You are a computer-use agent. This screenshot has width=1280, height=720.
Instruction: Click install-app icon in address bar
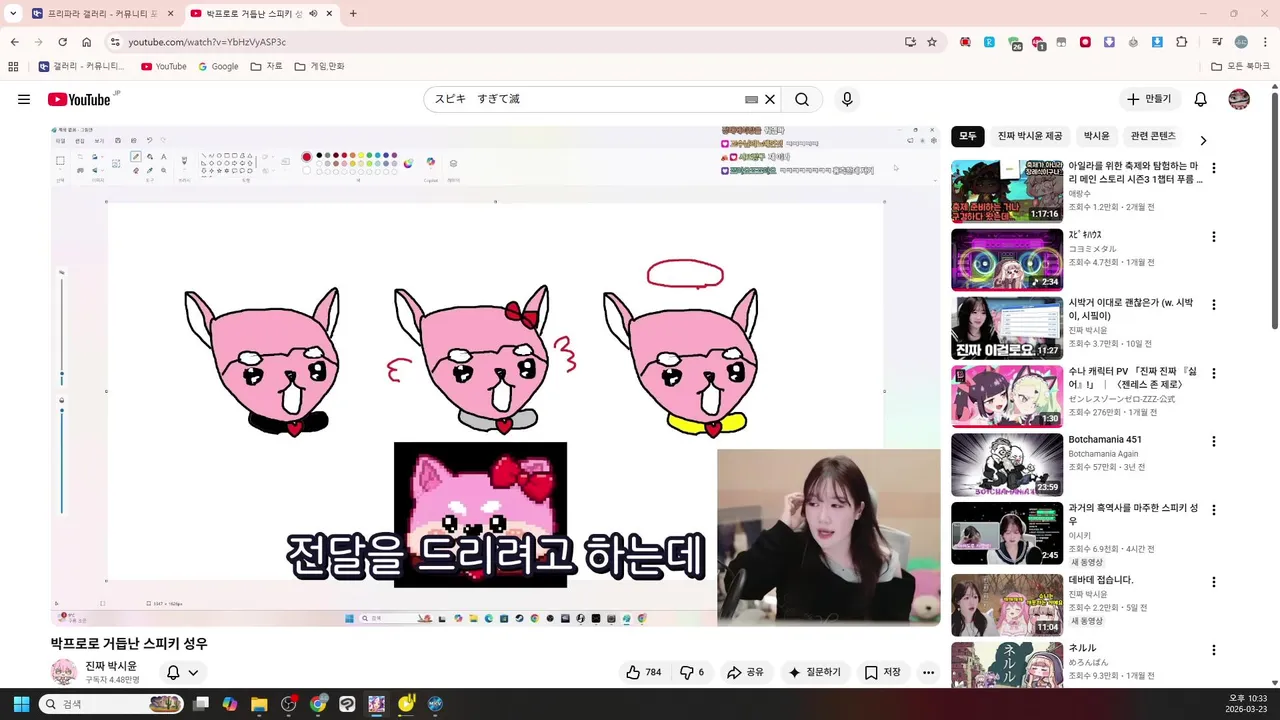click(x=910, y=42)
